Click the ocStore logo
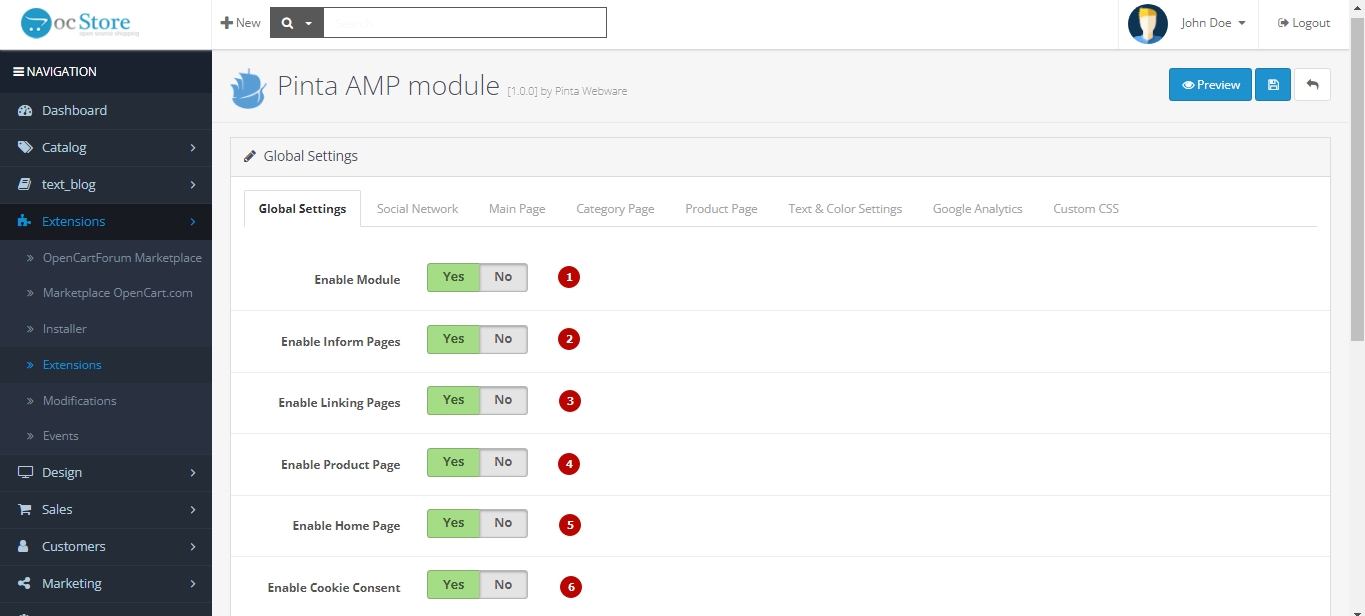The height and width of the screenshot is (616, 1365). [80, 23]
